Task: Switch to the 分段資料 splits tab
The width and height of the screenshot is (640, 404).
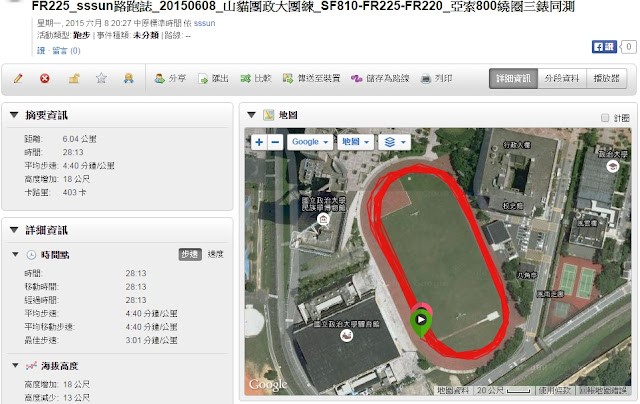Action: [x=562, y=79]
